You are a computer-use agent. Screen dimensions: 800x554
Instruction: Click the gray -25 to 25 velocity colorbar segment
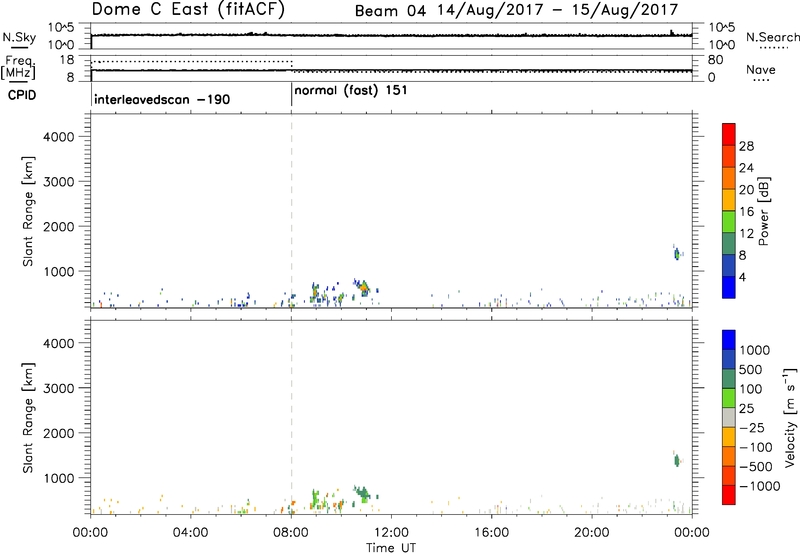729,417
